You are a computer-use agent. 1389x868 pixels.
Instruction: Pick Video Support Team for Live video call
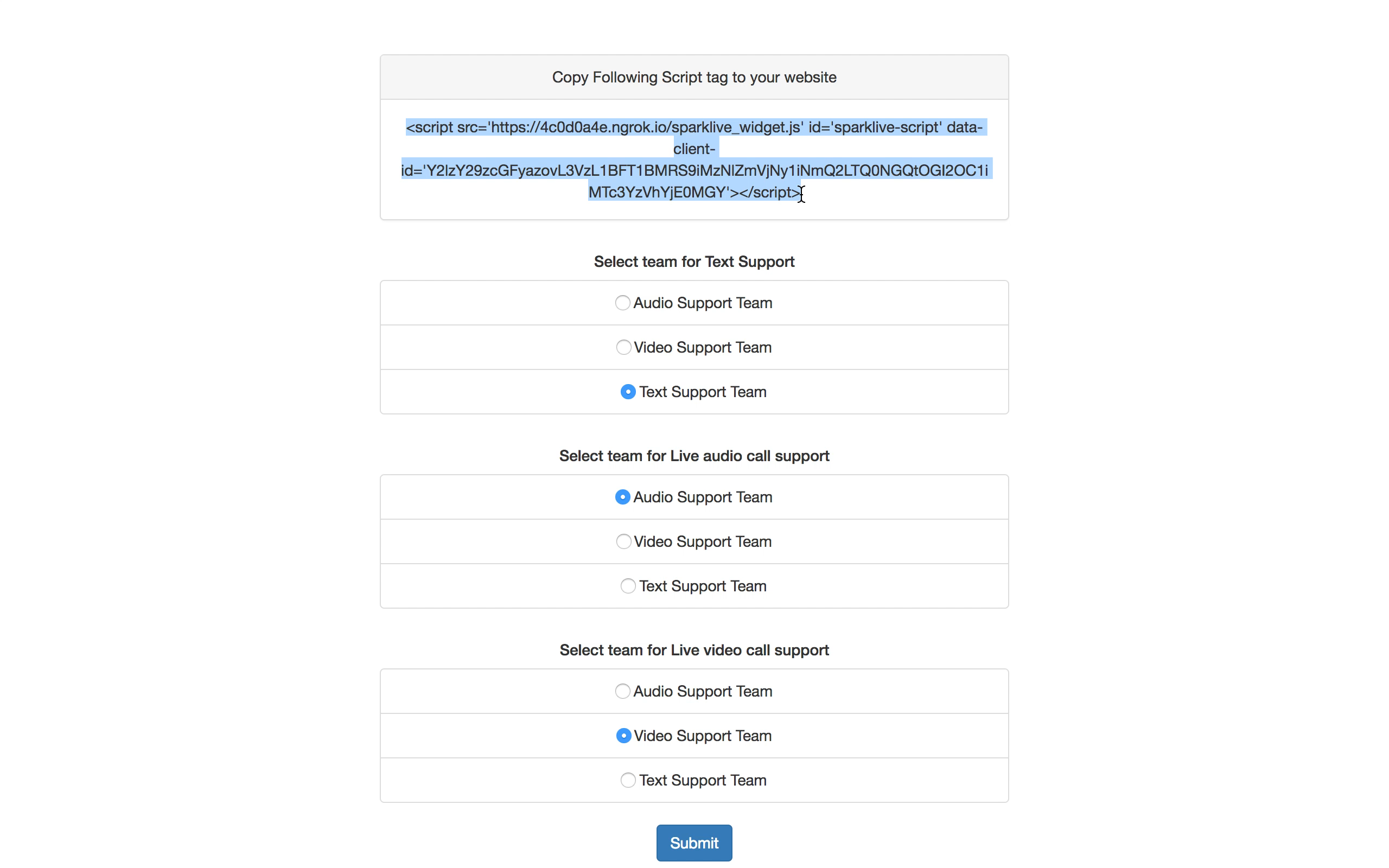(x=623, y=736)
